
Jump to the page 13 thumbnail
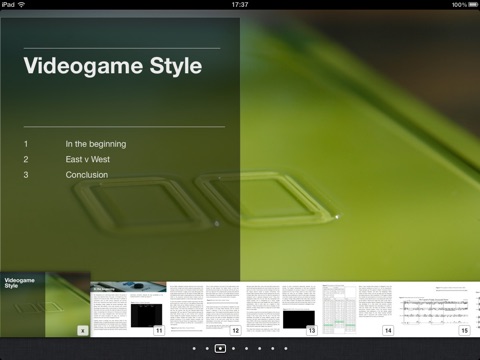click(281, 309)
